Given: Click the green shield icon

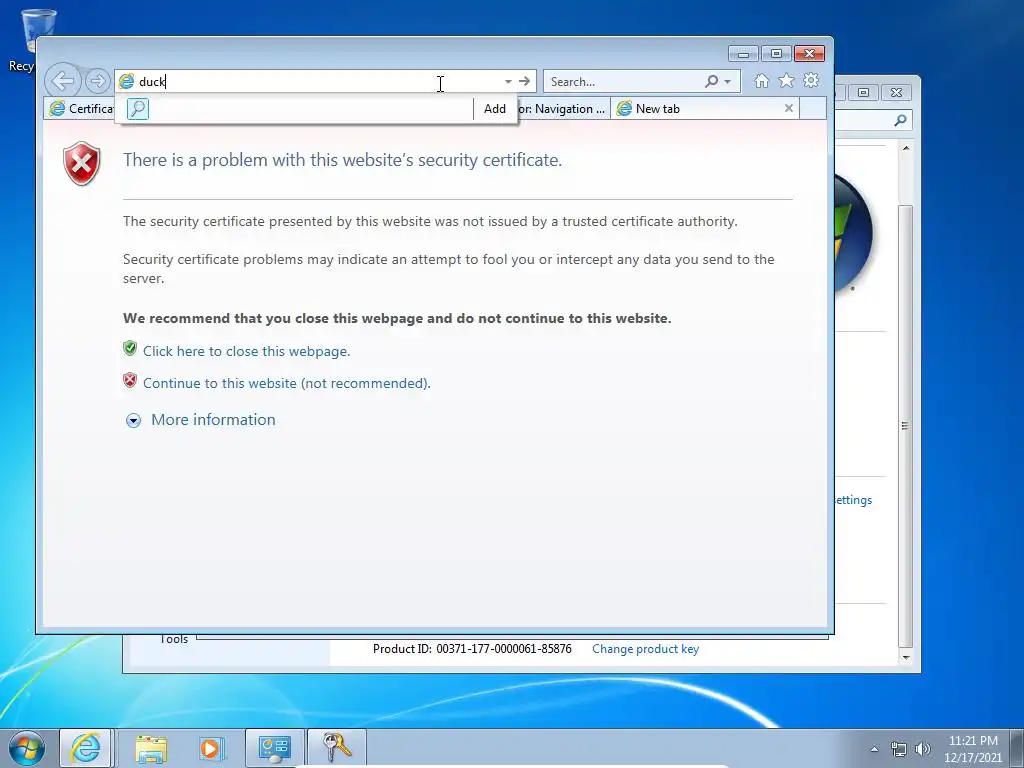Looking at the screenshot, I should pyautogui.click(x=130, y=348).
